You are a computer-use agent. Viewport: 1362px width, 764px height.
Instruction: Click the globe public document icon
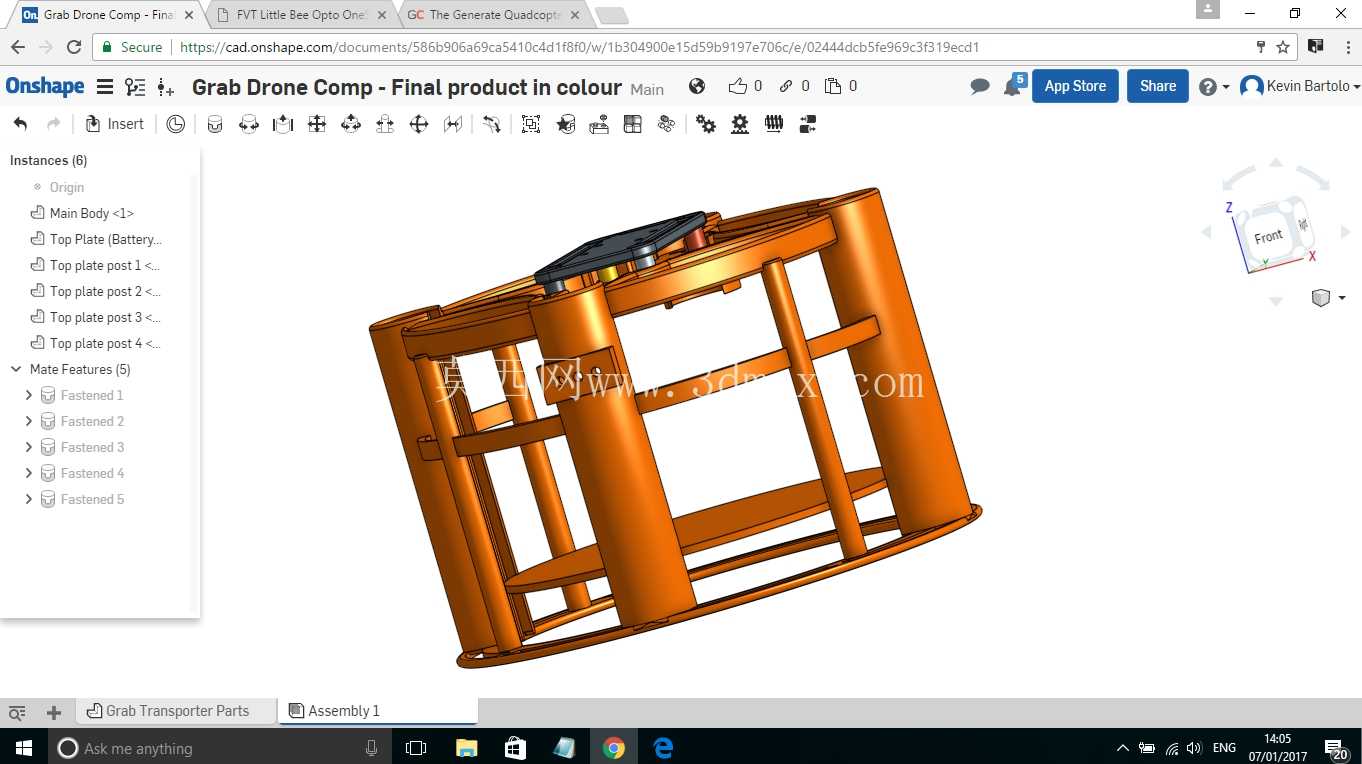pyautogui.click(x=697, y=86)
